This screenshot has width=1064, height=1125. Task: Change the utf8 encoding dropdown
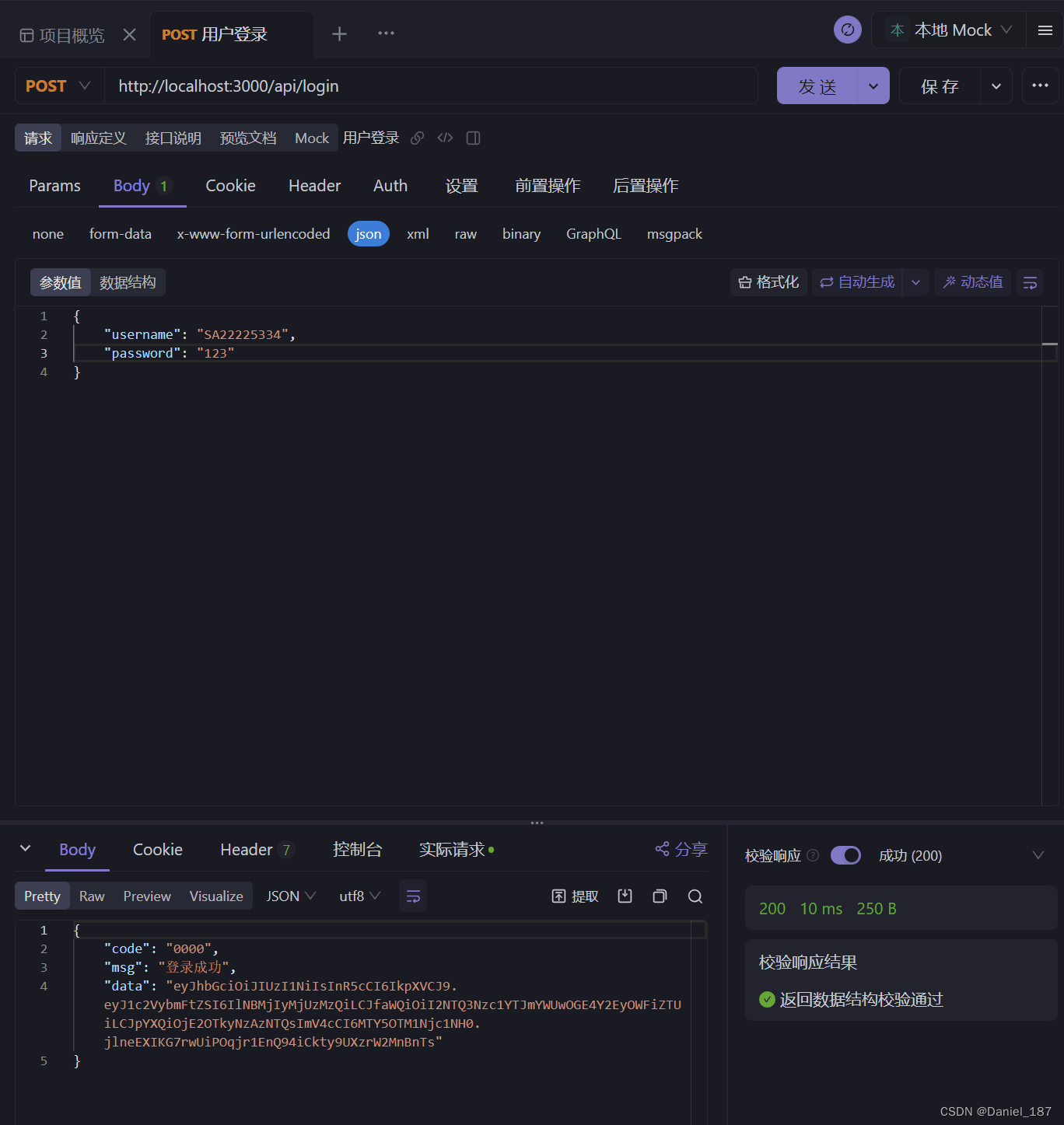coord(359,896)
